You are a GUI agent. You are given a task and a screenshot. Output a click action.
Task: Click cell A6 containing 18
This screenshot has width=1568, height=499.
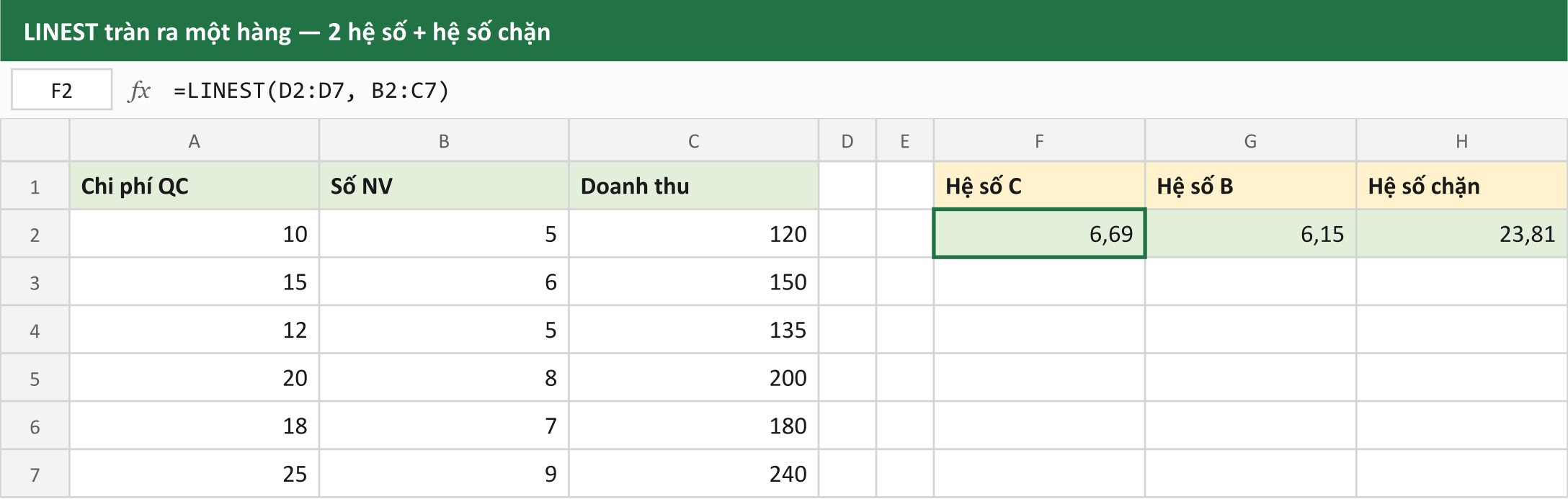coord(194,426)
